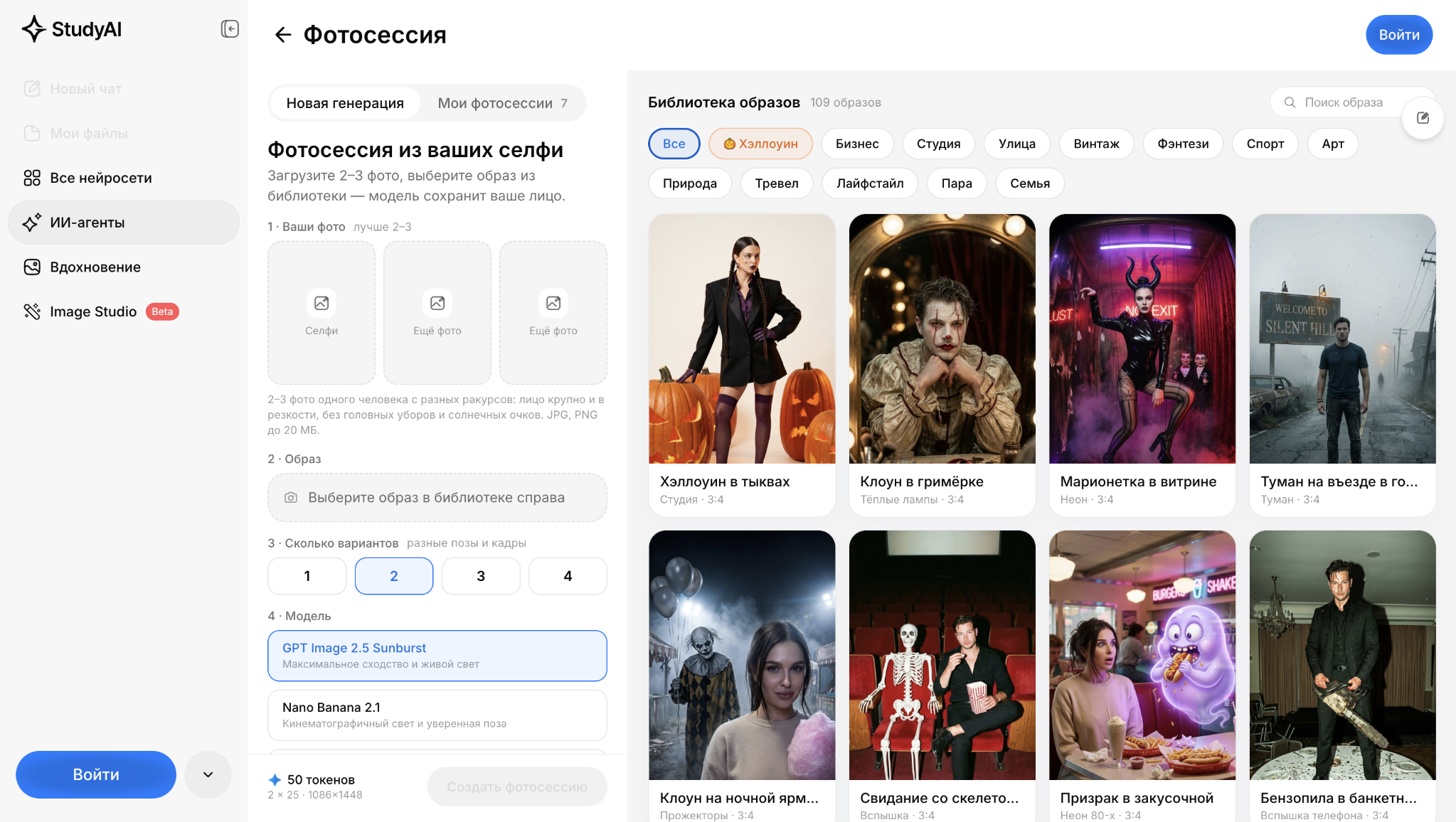The width and height of the screenshot is (1456, 822).
Task: Filter looks by Студия
Action: pos(938,144)
